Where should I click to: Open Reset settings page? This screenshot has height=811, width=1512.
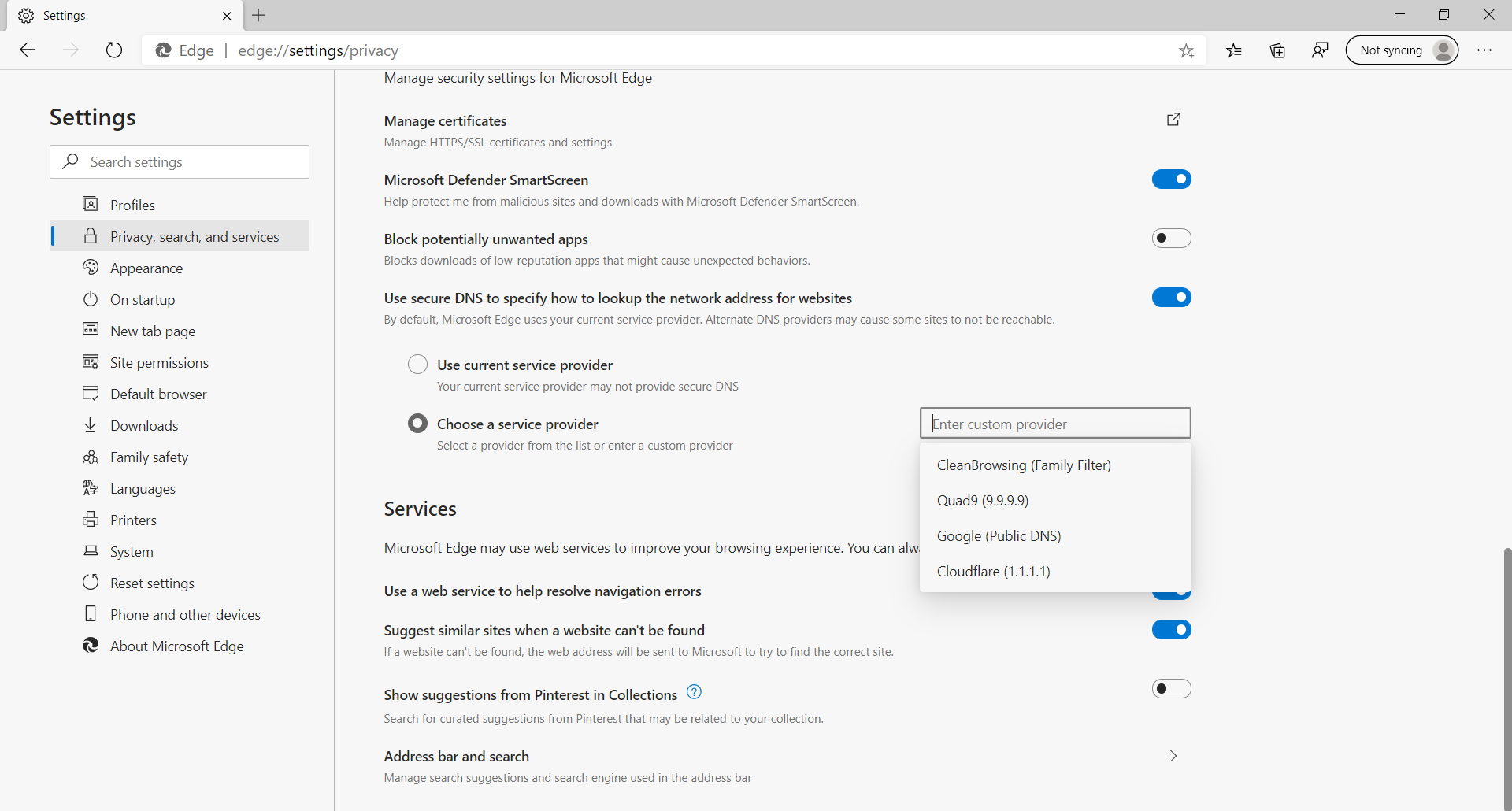(180, 583)
